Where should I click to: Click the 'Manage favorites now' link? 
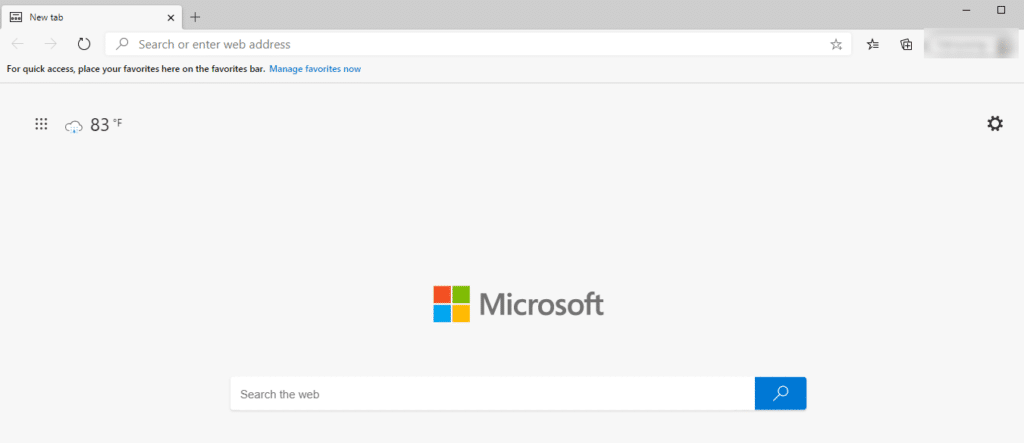pyautogui.click(x=315, y=69)
